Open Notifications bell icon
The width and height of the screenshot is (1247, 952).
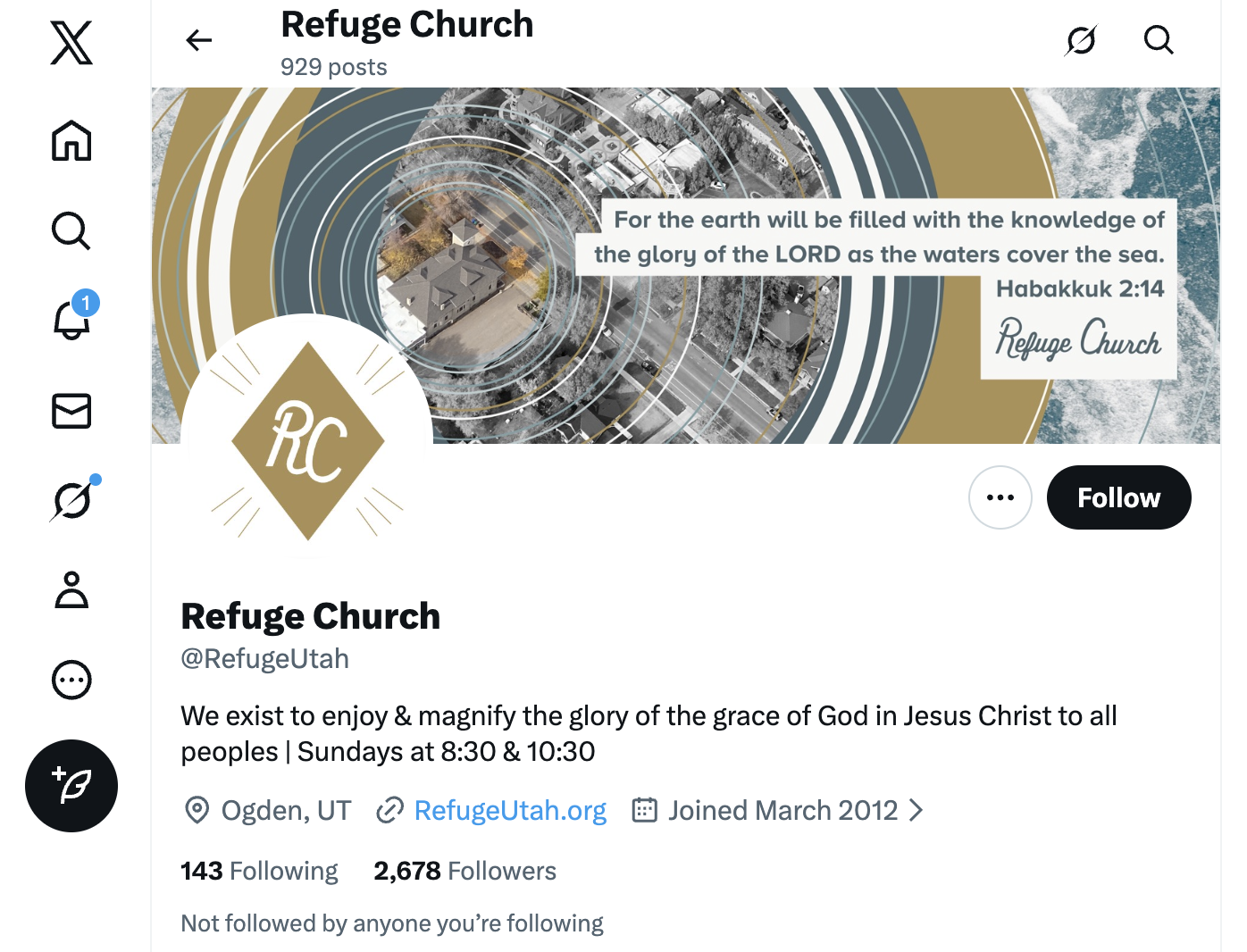click(71, 320)
